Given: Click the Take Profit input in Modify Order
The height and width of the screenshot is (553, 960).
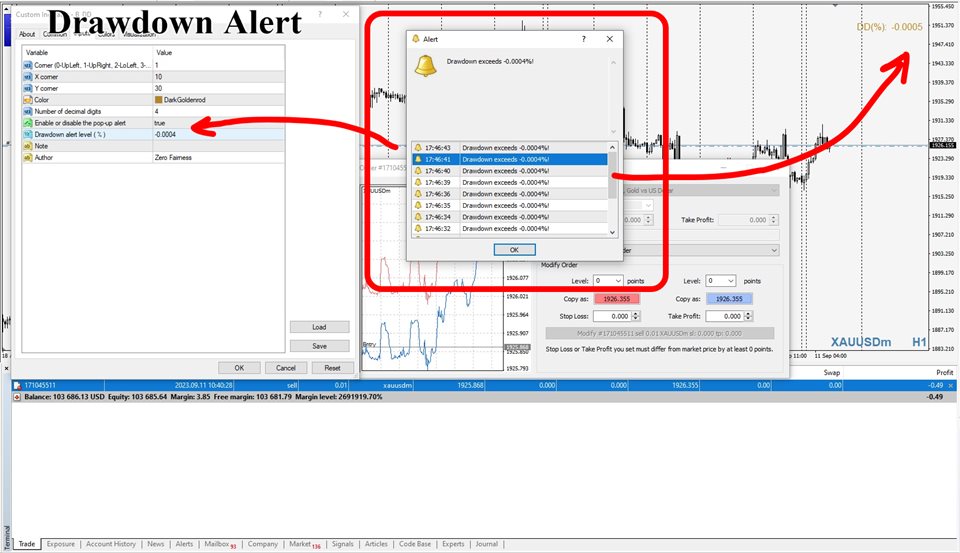Looking at the screenshot, I should pos(725,316).
